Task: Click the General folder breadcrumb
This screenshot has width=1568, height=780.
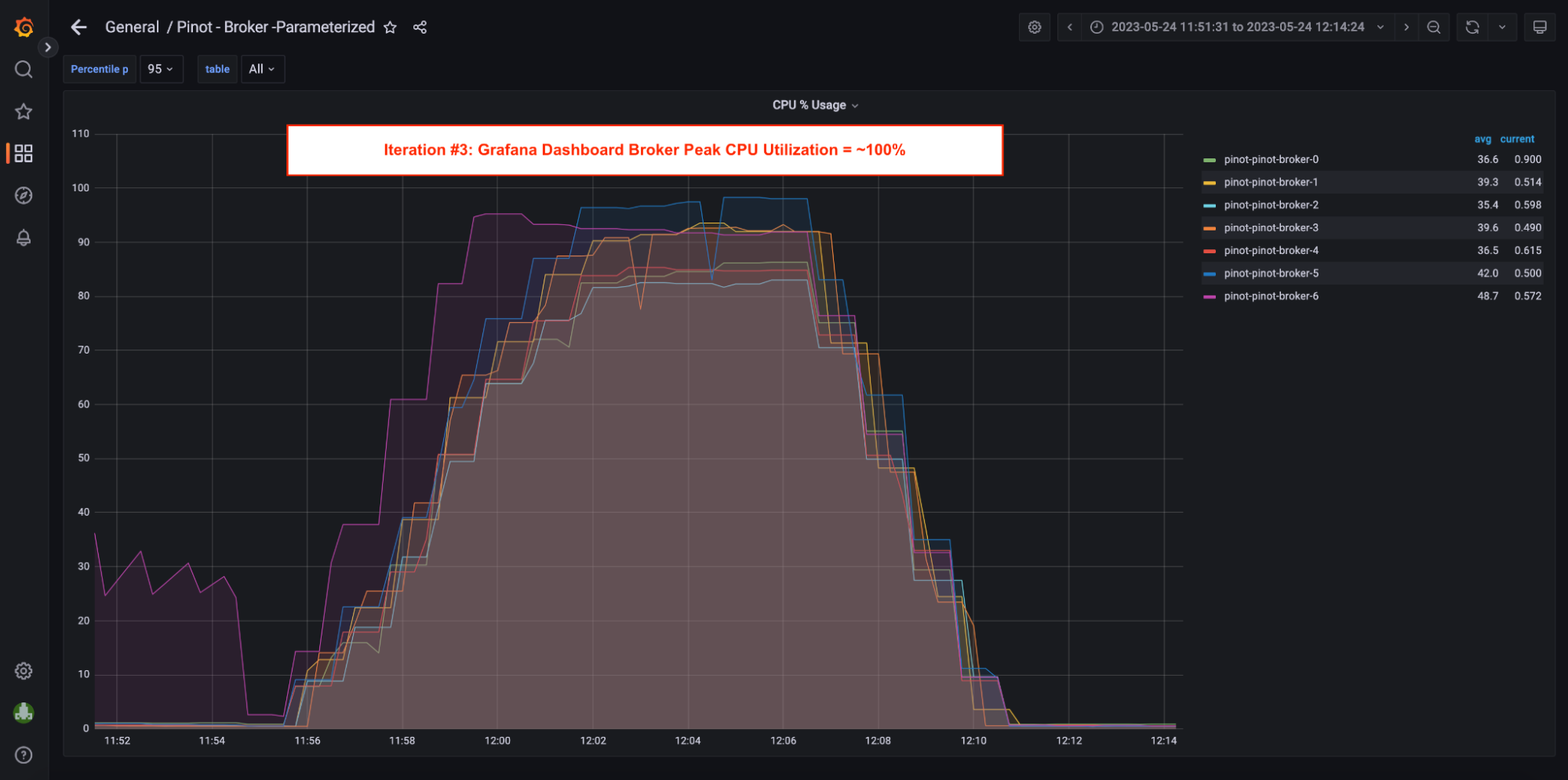Action: 132,27
